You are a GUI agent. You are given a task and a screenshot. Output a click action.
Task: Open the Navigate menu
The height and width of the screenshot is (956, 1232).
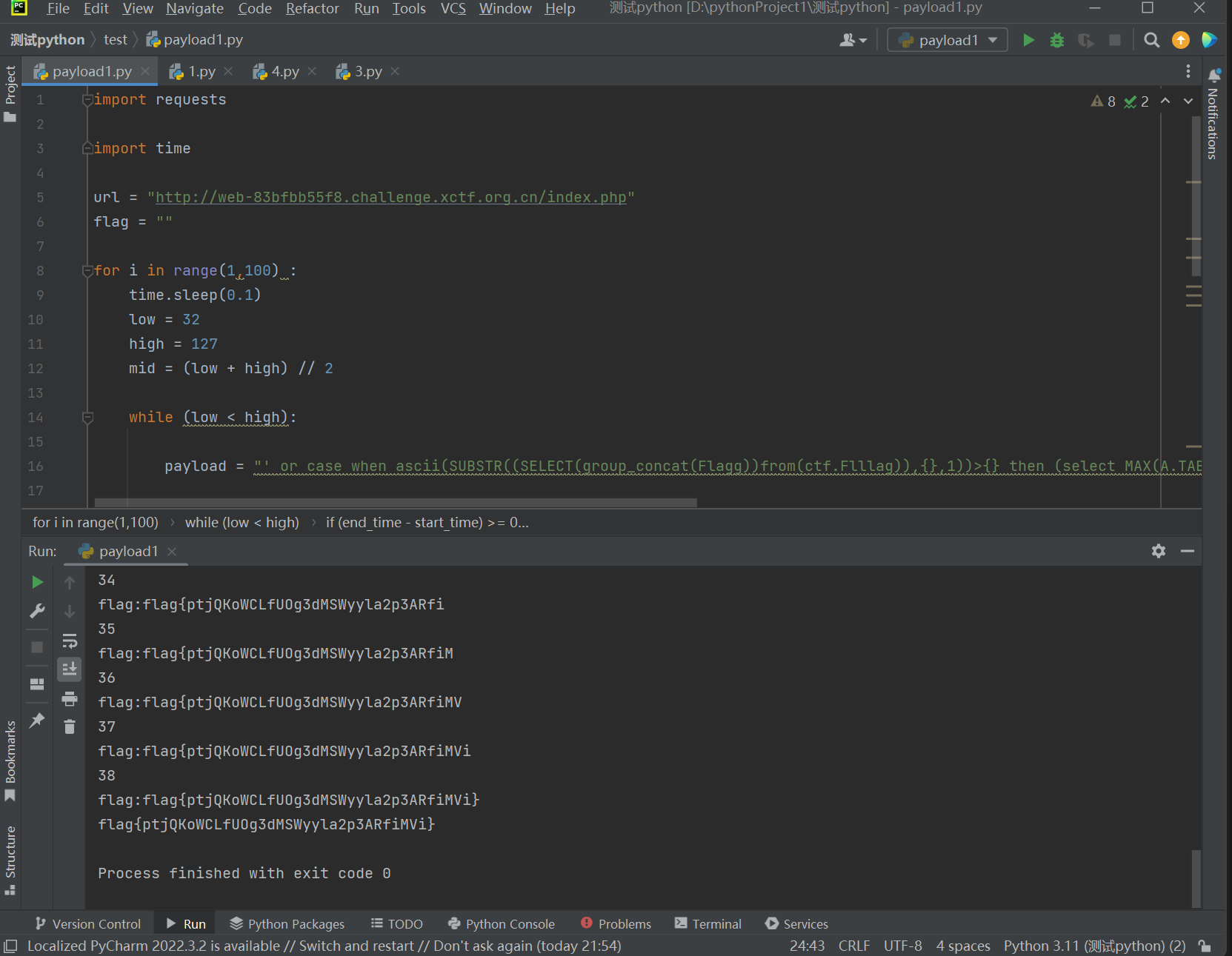(195, 9)
